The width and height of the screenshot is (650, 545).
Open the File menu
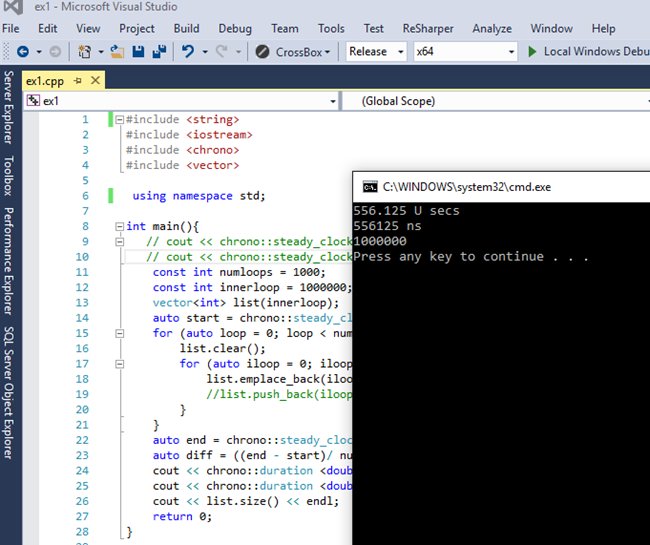click(x=11, y=29)
